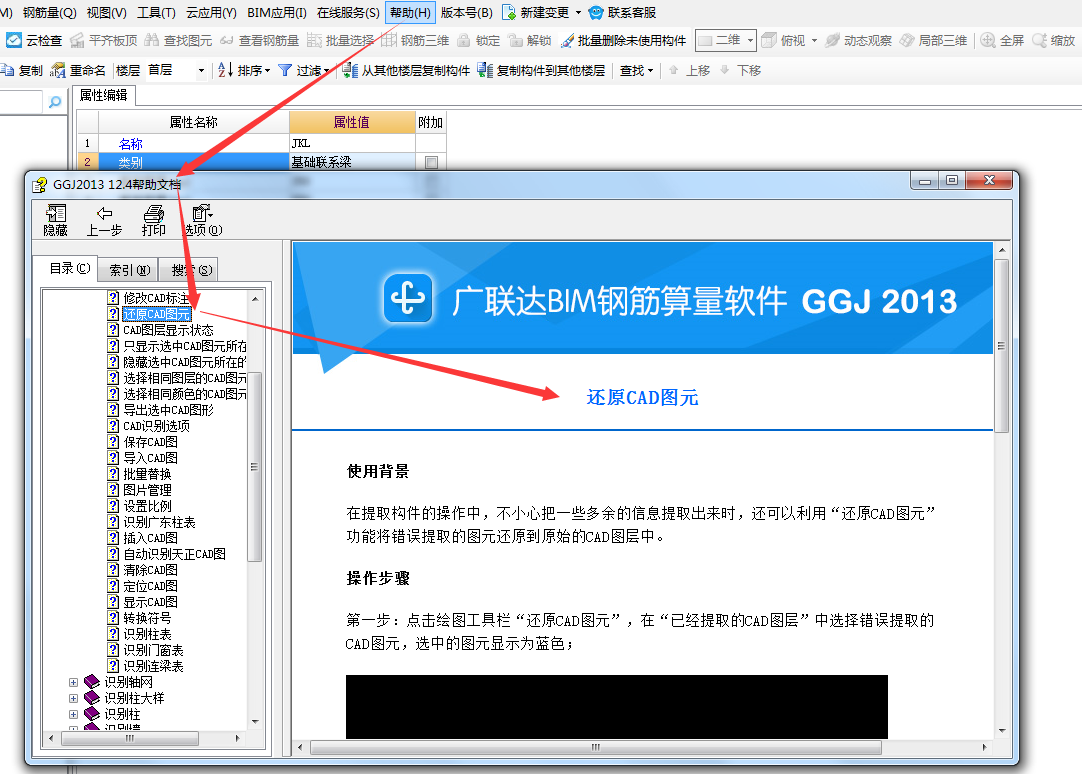Screen dimensions: 1082x774
Task: Open 排序 sort dropdown
Action: 267,70
